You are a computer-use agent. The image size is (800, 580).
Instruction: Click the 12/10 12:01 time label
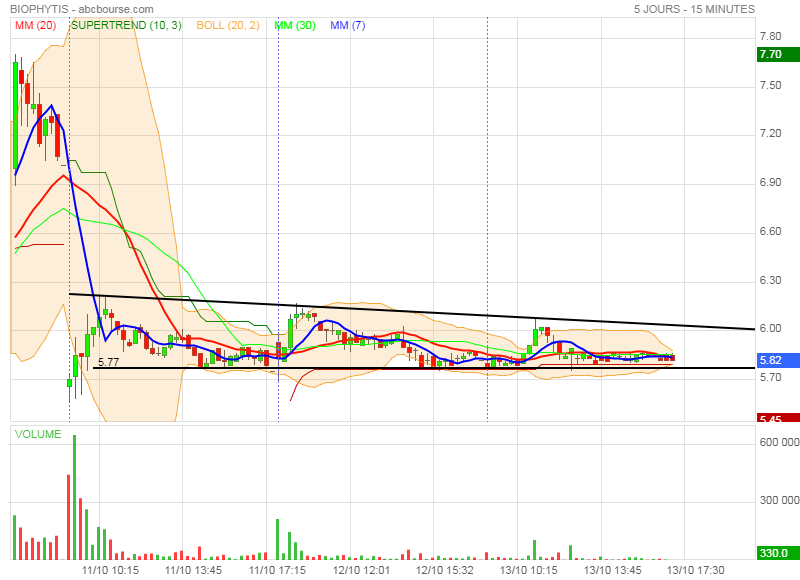pyautogui.click(x=361, y=570)
